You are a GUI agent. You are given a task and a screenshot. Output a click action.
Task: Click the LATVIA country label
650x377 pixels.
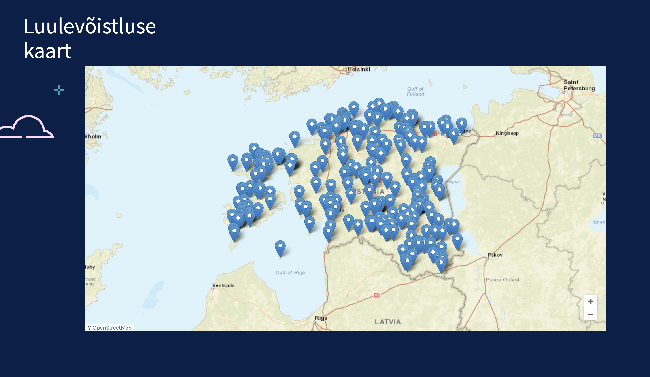click(388, 321)
